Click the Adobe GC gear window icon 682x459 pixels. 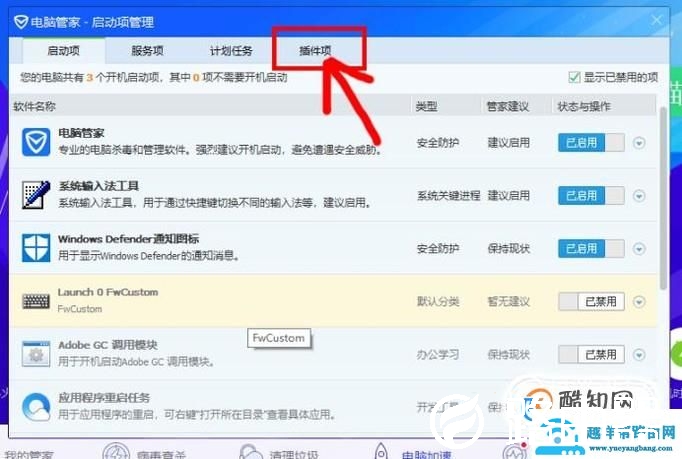[x=36, y=354]
